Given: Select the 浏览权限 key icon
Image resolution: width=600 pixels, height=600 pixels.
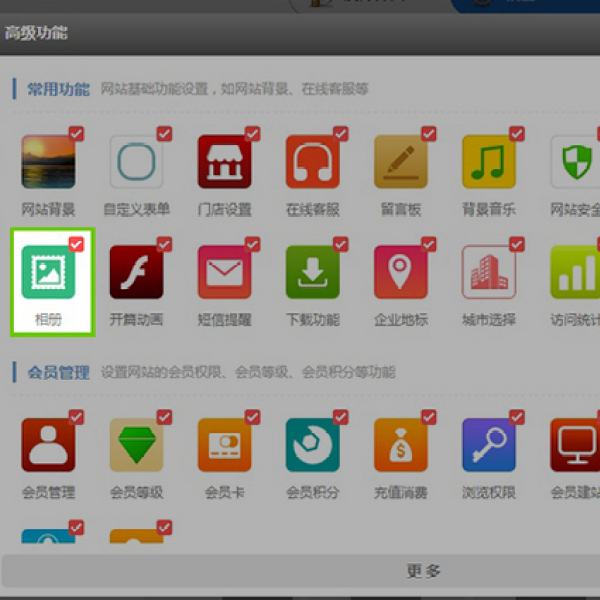Looking at the screenshot, I should (x=488, y=445).
